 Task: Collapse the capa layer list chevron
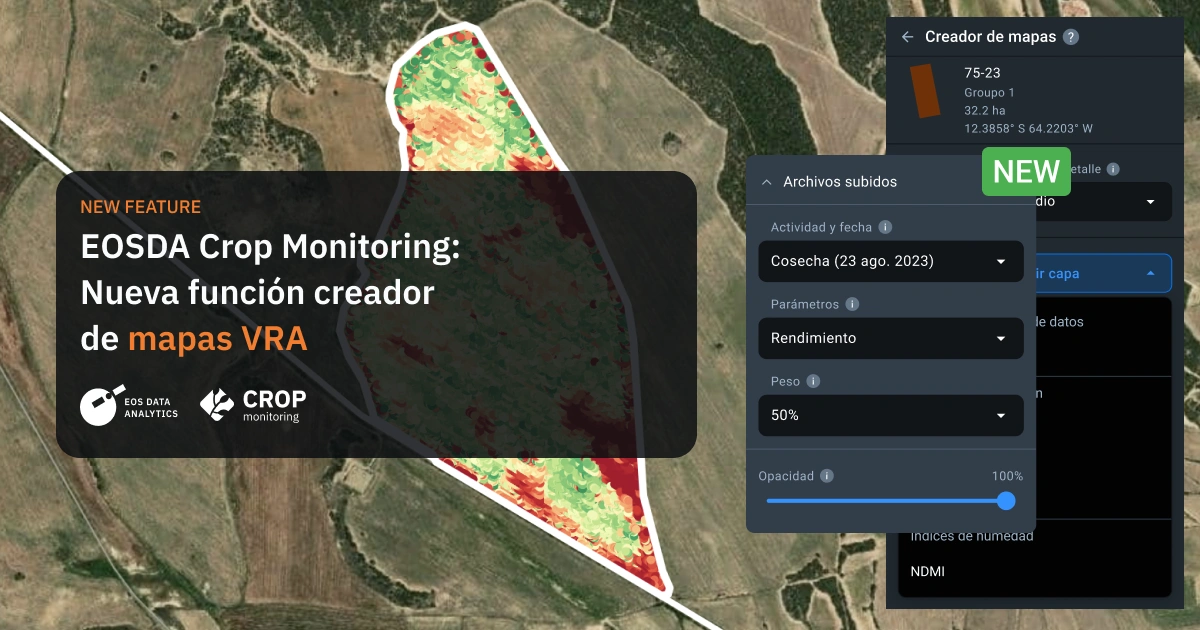1152,273
